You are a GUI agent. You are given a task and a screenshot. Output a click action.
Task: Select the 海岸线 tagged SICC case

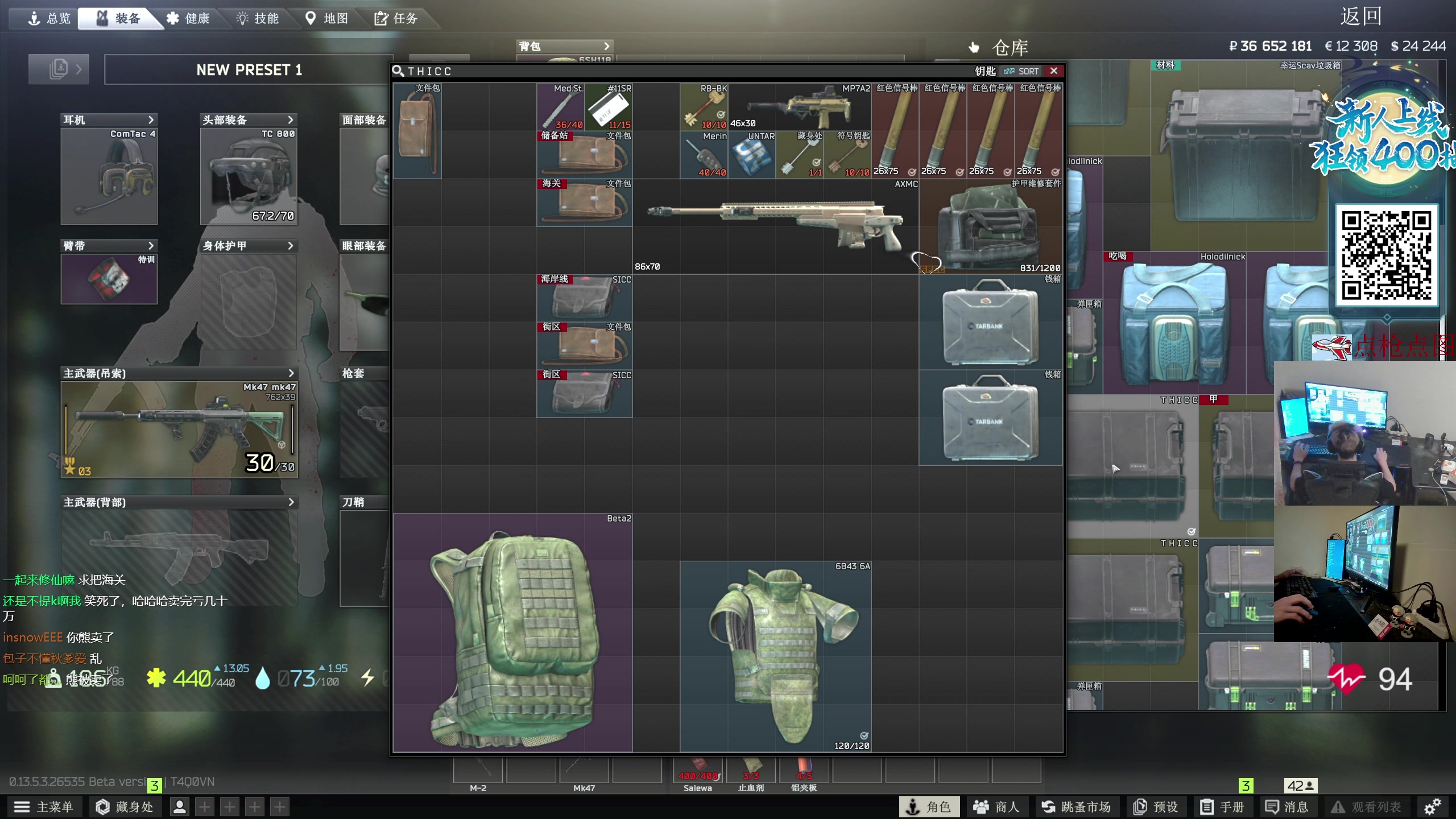coord(585,298)
